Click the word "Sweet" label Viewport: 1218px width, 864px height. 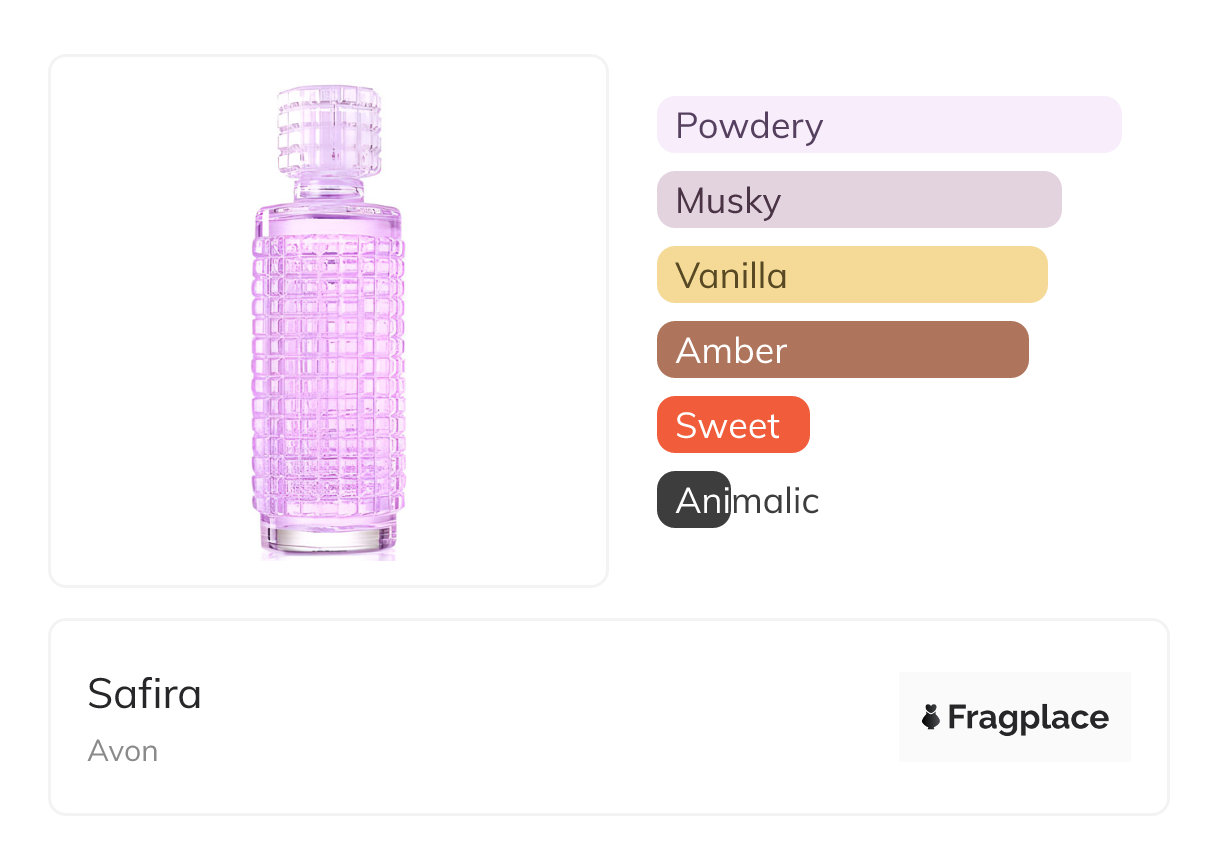point(727,426)
